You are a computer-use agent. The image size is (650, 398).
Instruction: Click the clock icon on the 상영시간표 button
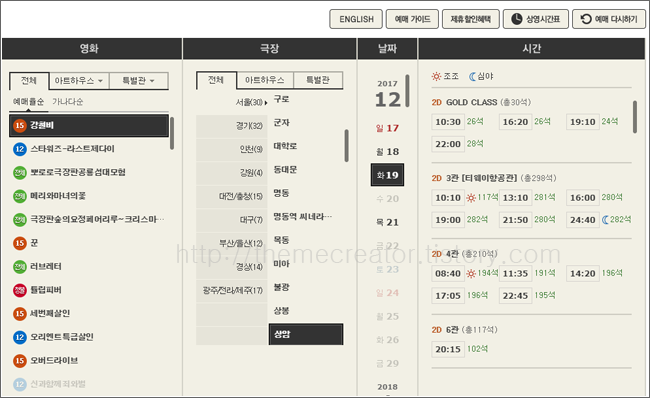pyautogui.click(x=517, y=19)
